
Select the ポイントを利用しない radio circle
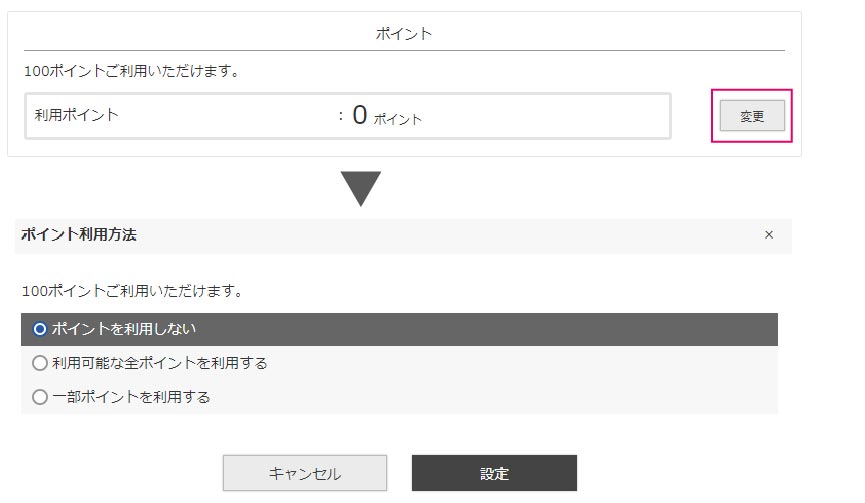pyautogui.click(x=40, y=329)
